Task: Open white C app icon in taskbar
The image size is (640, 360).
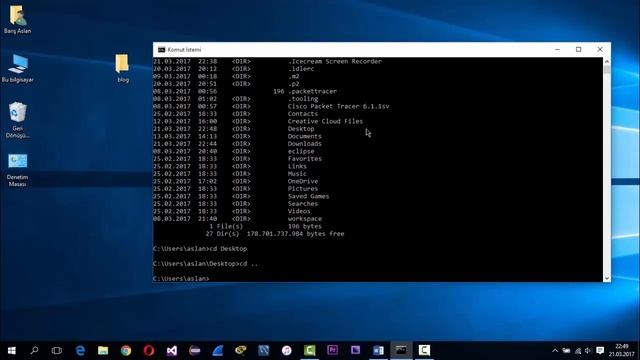Action: pos(424,350)
